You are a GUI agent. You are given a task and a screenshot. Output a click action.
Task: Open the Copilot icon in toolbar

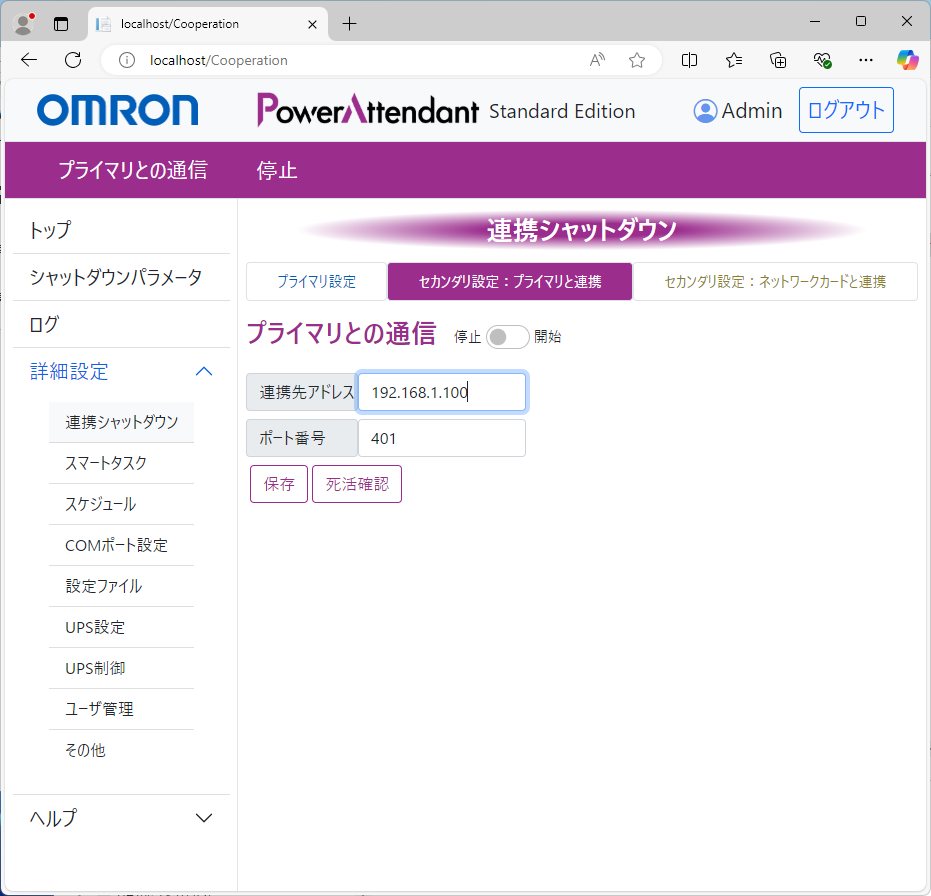tap(907, 60)
